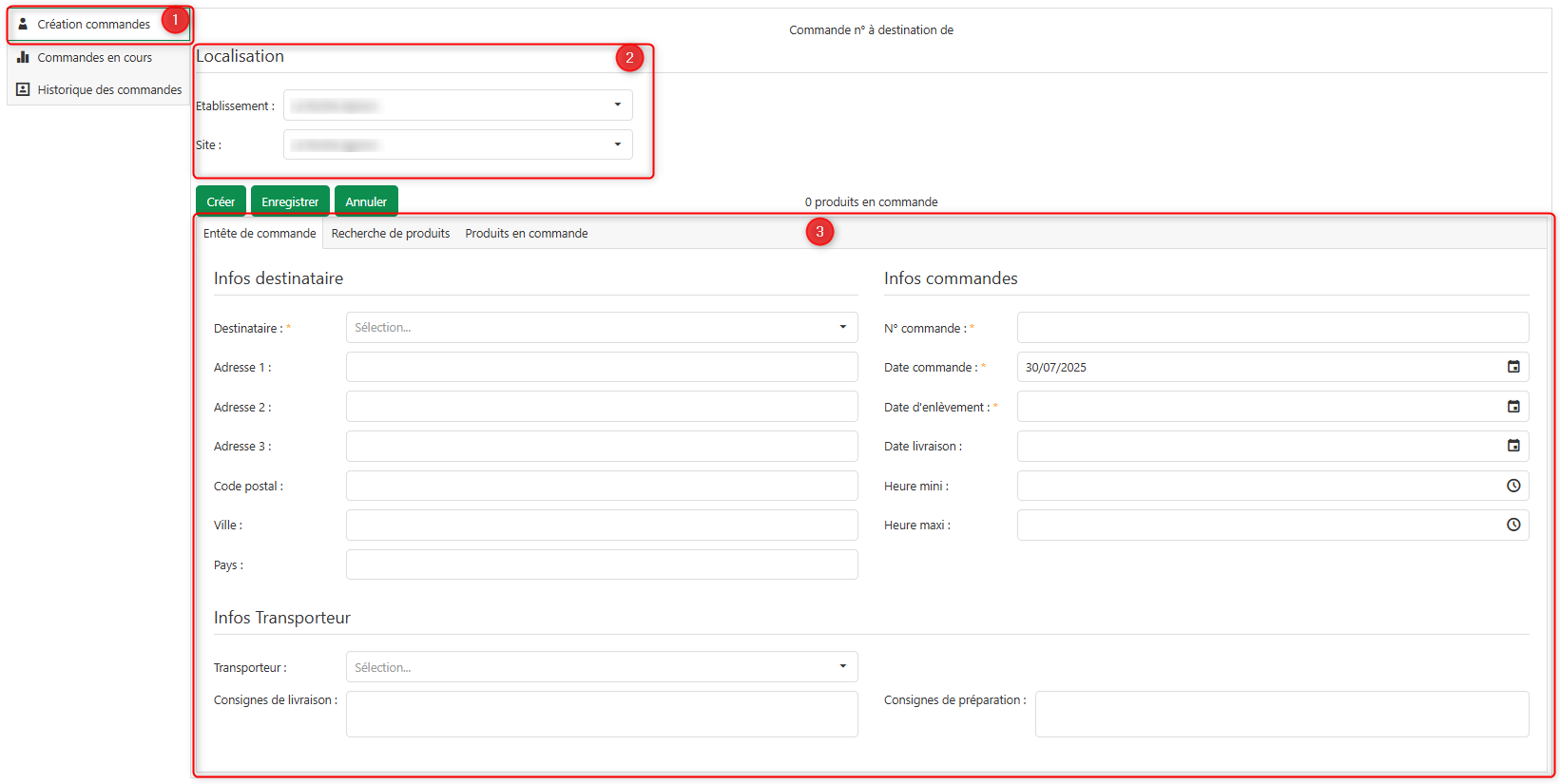Open clock picker for Heure maxi
Image resolution: width=1560 pixels, height=784 pixels.
(x=1513, y=525)
